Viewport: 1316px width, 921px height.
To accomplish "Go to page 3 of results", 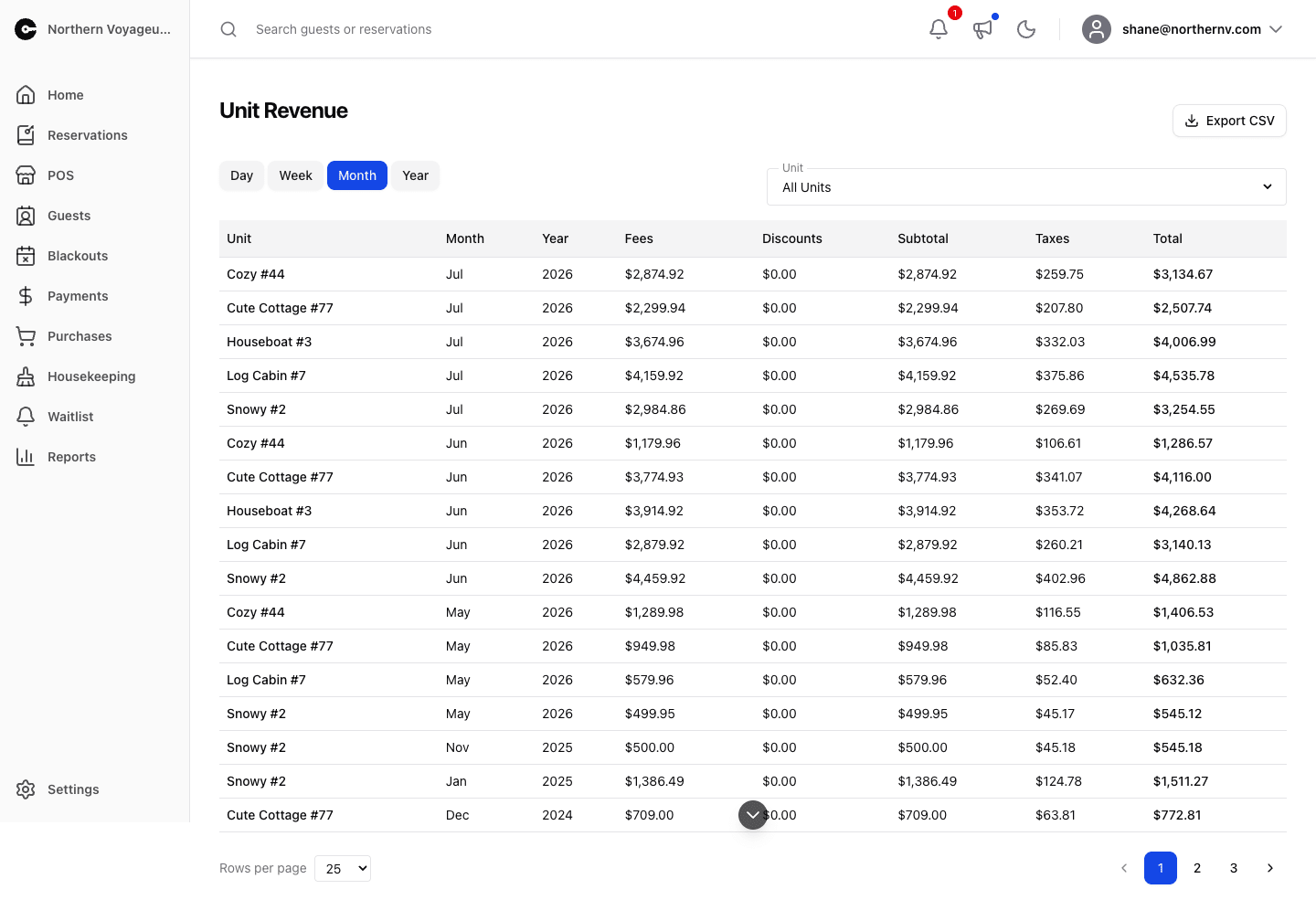I will [x=1234, y=868].
